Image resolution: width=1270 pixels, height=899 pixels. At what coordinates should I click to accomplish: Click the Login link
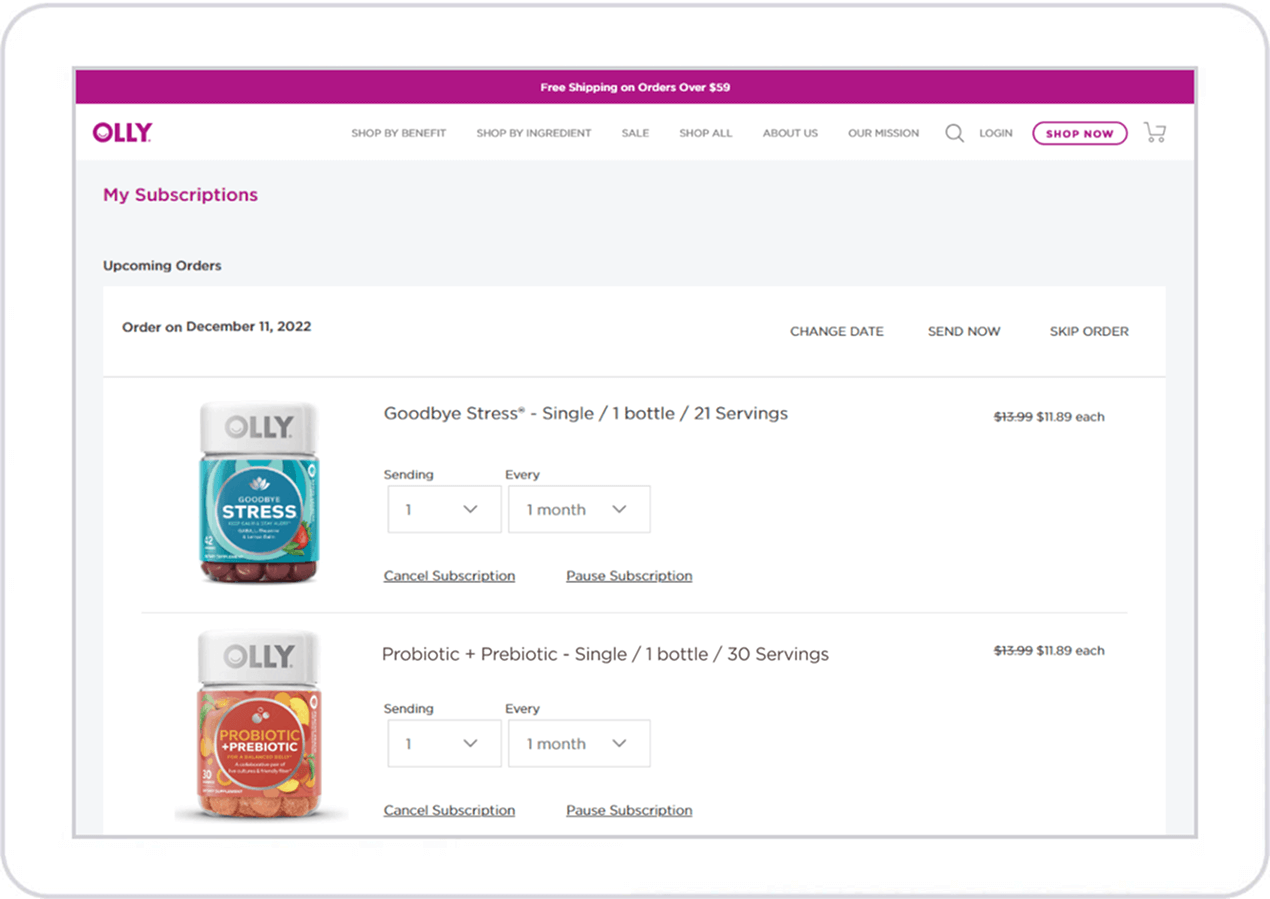coord(996,133)
